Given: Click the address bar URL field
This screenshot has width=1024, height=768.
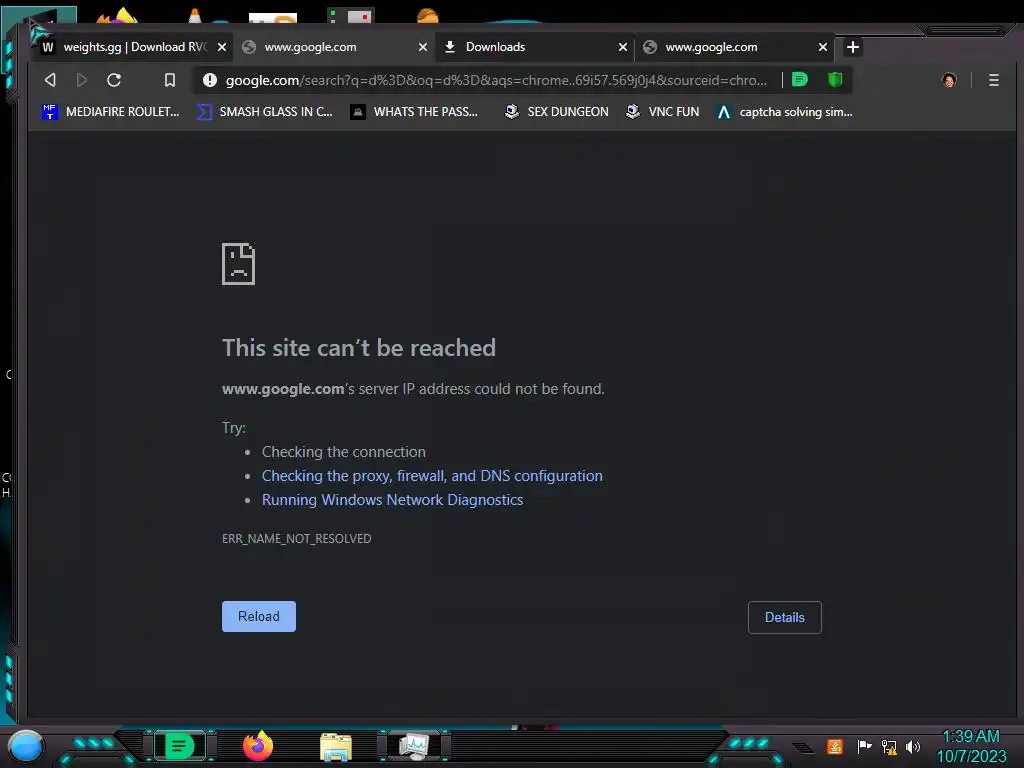Looking at the screenshot, I should pyautogui.click(x=496, y=80).
